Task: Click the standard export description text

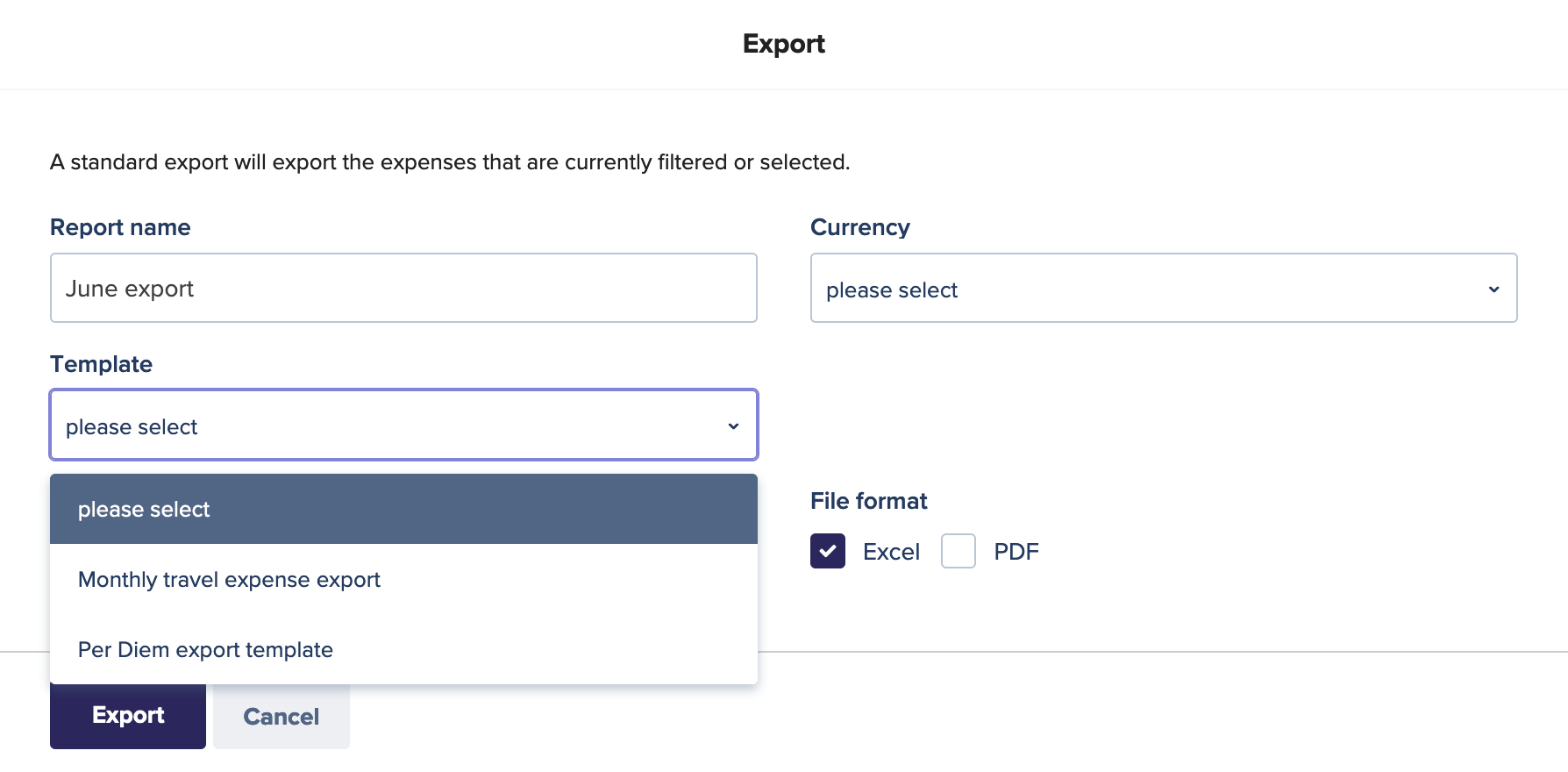Action: pos(450,162)
